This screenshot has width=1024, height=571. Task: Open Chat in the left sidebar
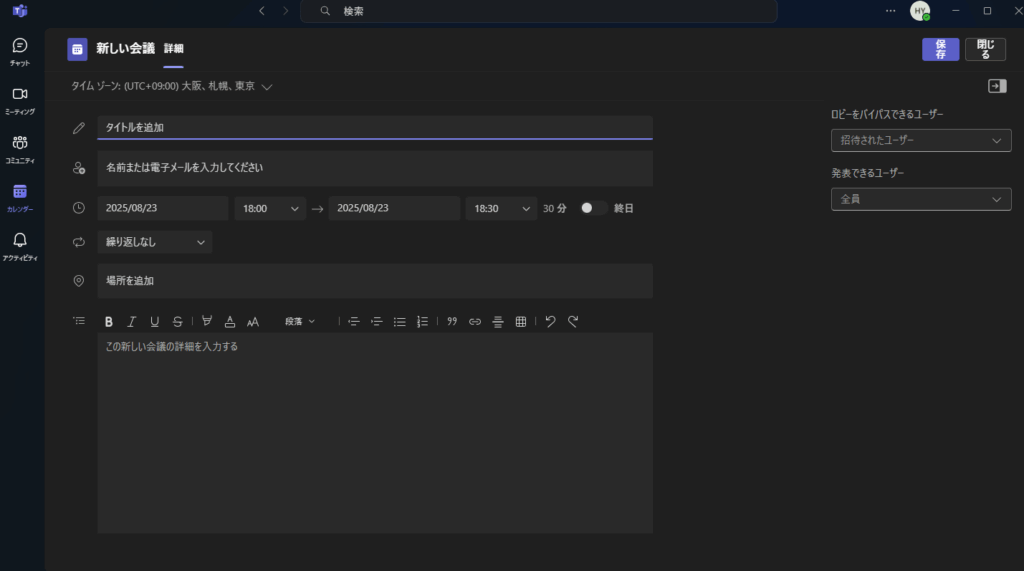pyautogui.click(x=20, y=51)
